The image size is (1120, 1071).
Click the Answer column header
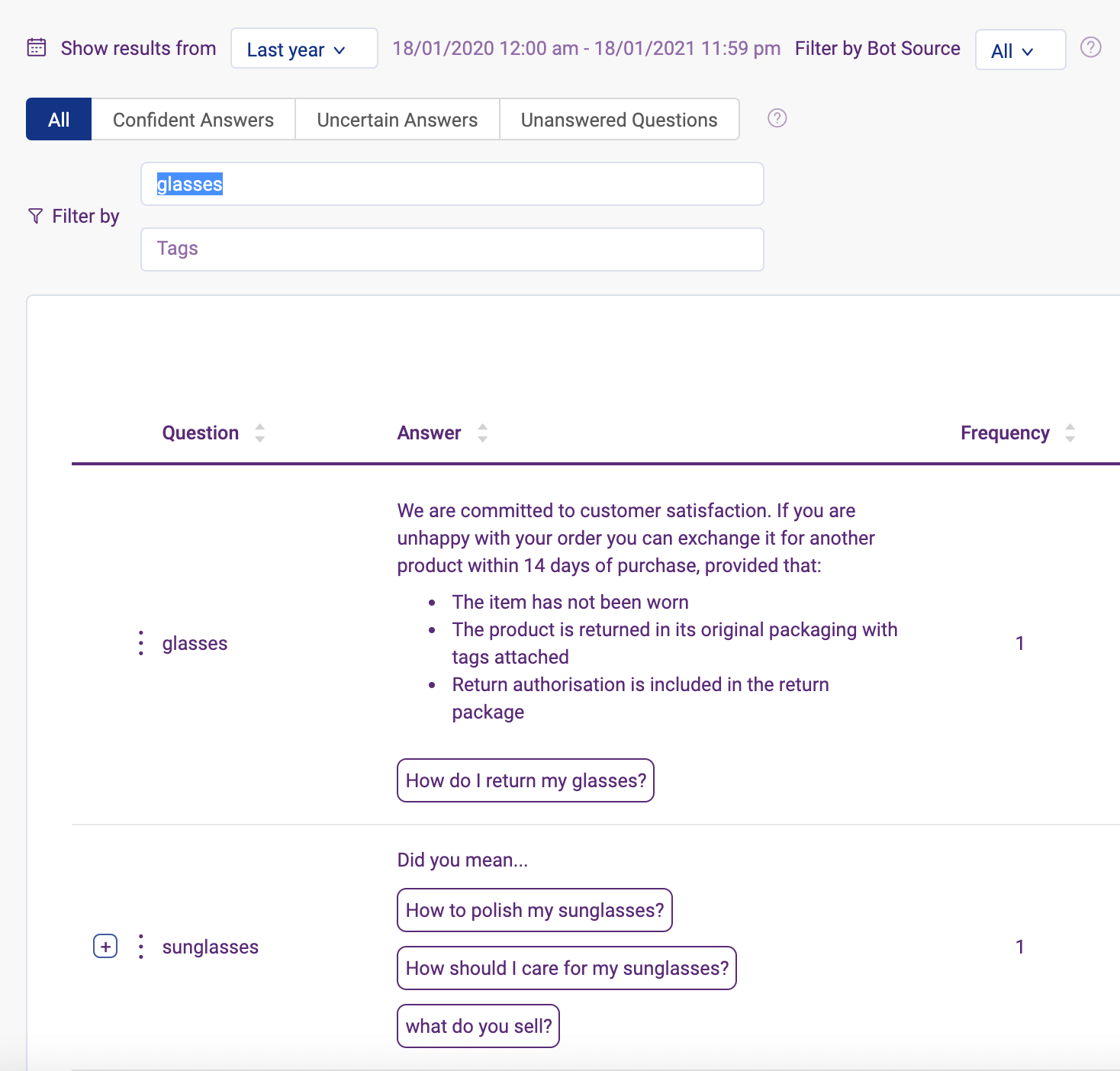click(430, 433)
